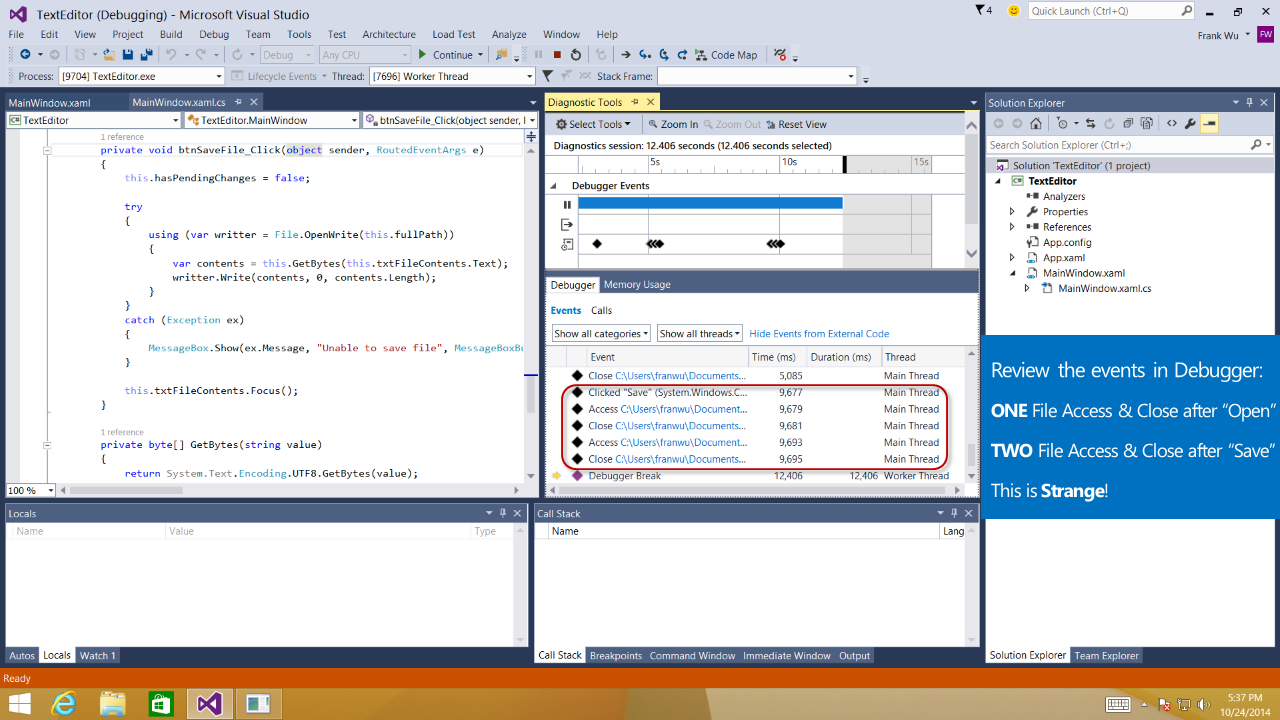Toggle auto-hide pin on Solution Explorer
1280x720 pixels.
pos(1249,102)
